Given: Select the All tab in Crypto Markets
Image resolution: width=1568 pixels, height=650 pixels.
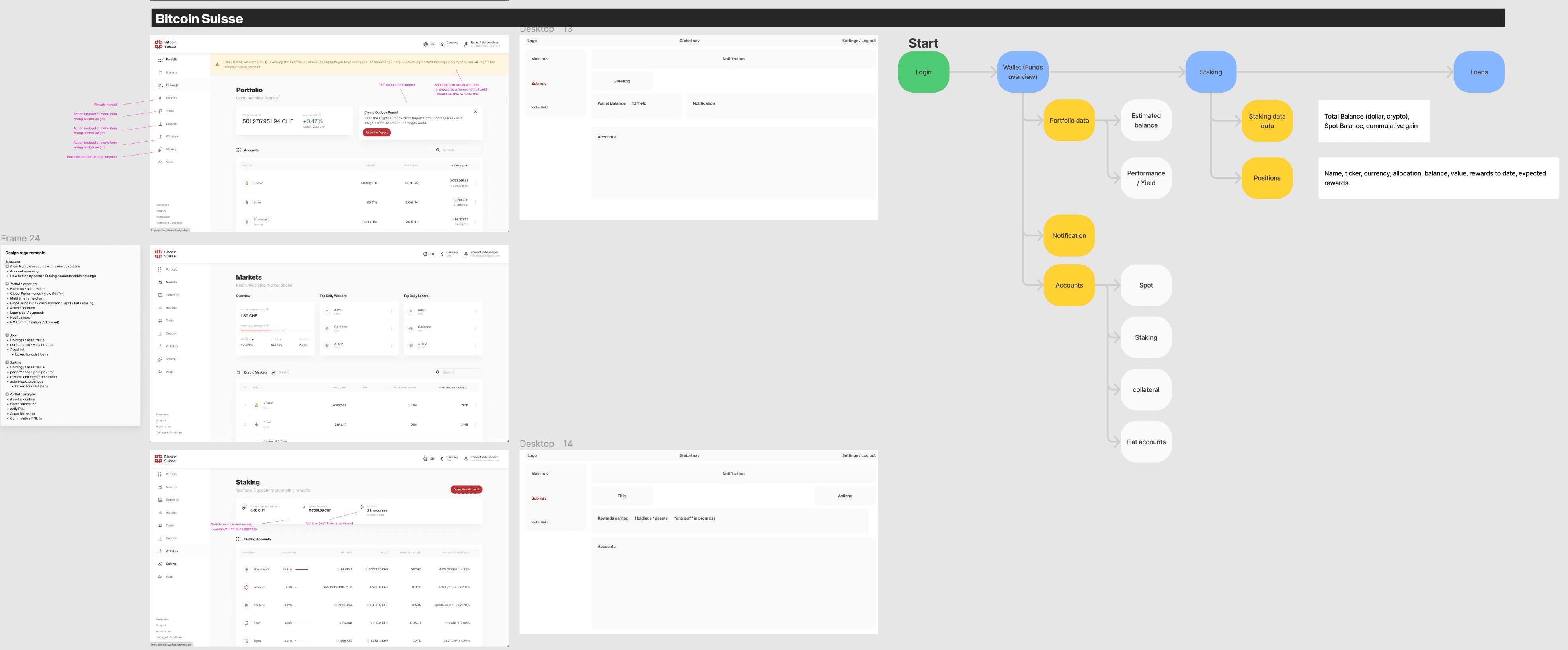Looking at the screenshot, I should (x=274, y=372).
